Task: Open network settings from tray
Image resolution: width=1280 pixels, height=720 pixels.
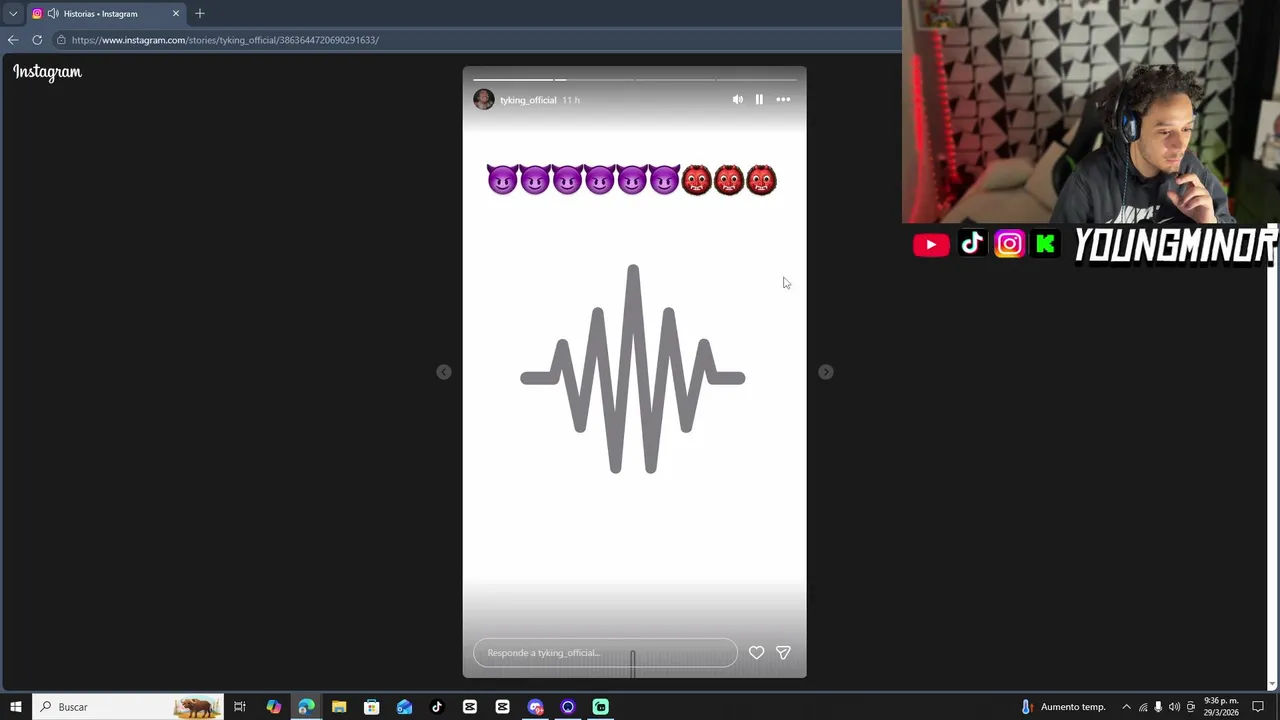Action: click(1143, 707)
